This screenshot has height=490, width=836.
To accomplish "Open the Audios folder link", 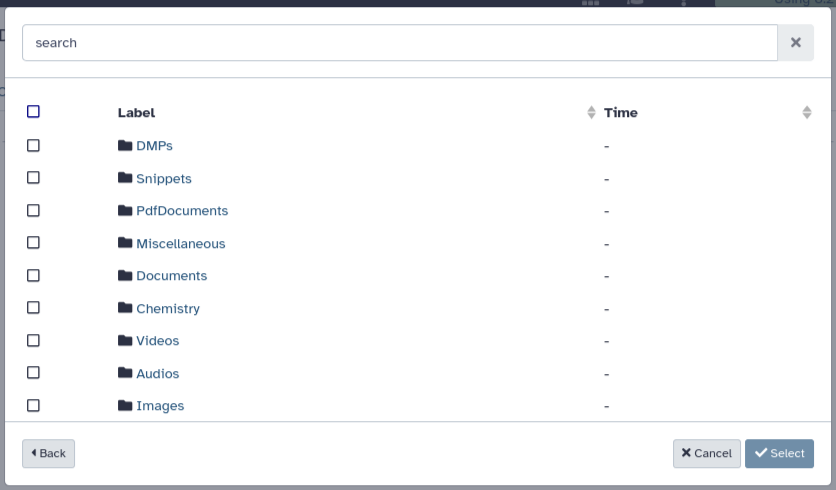I will point(157,374).
